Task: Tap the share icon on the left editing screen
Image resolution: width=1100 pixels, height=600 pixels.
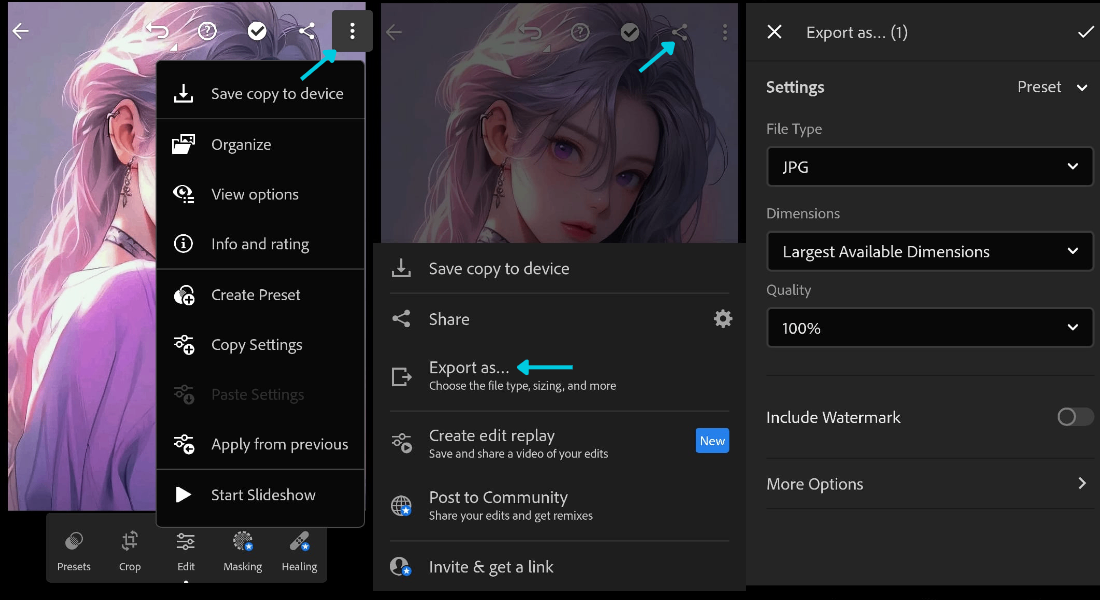Action: tap(307, 31)
